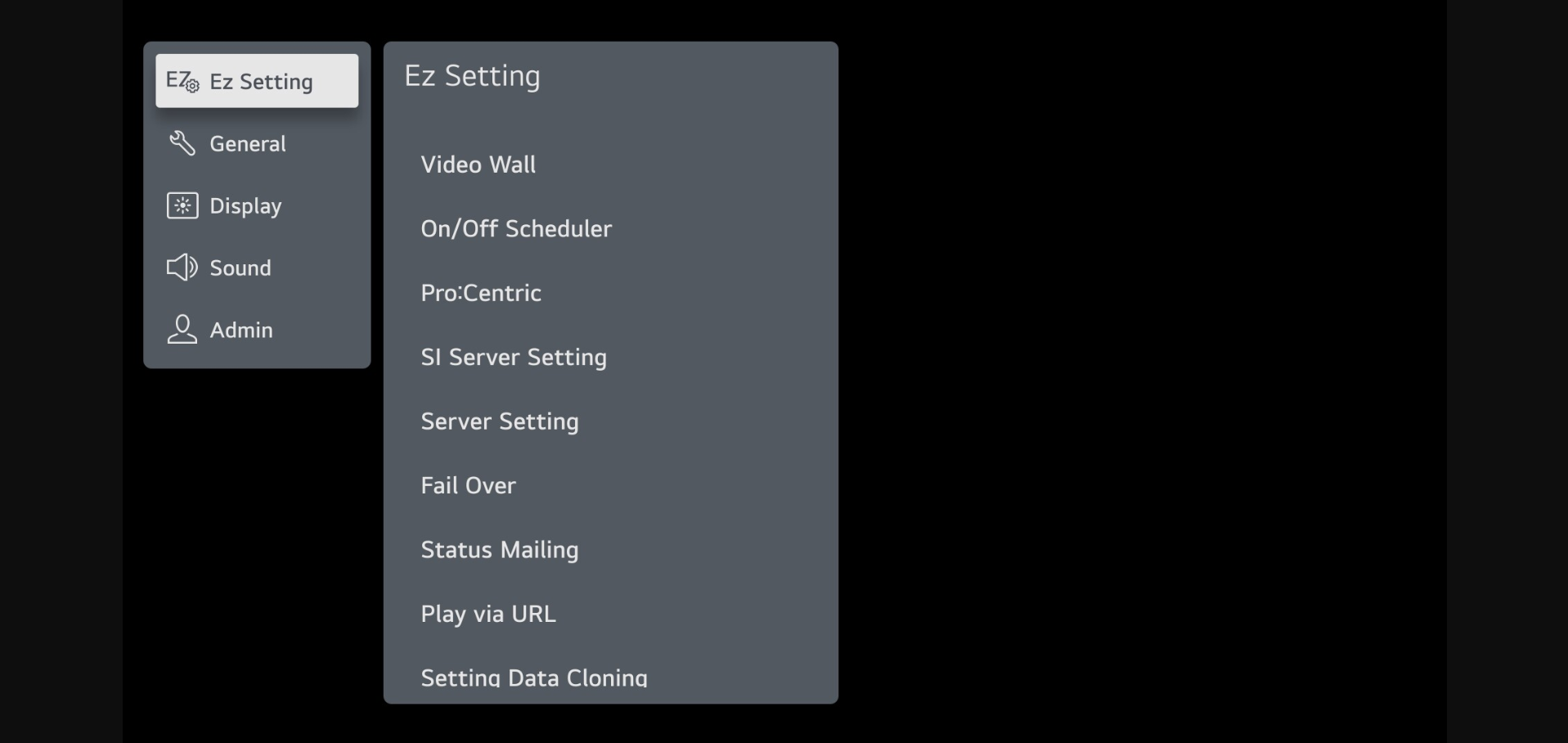This screenshot has height=743, width=1568.
Task: Switch to the General settings label
Action: [x=248, y=144]
